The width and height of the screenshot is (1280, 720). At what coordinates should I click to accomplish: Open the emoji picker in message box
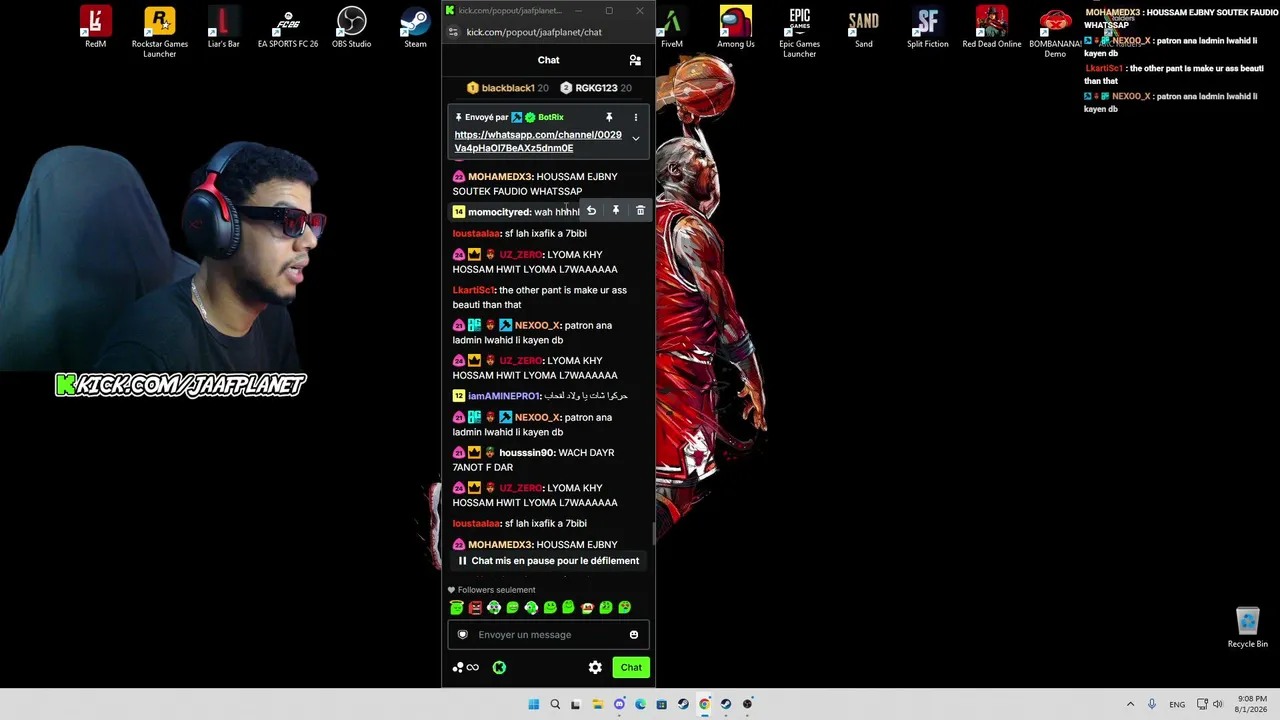coord(633,634)
